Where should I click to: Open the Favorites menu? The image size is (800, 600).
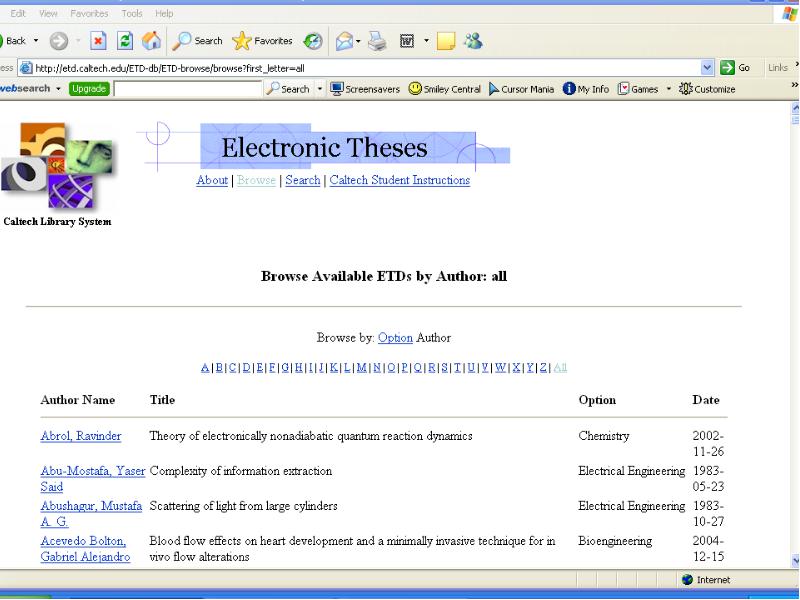pyautogui.click(x=89, y=14)
